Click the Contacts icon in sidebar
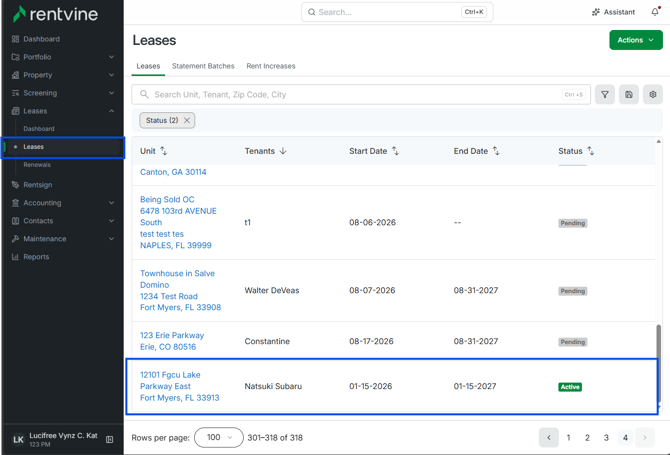The height and width of the screenshot is (455, 670). 15,220
